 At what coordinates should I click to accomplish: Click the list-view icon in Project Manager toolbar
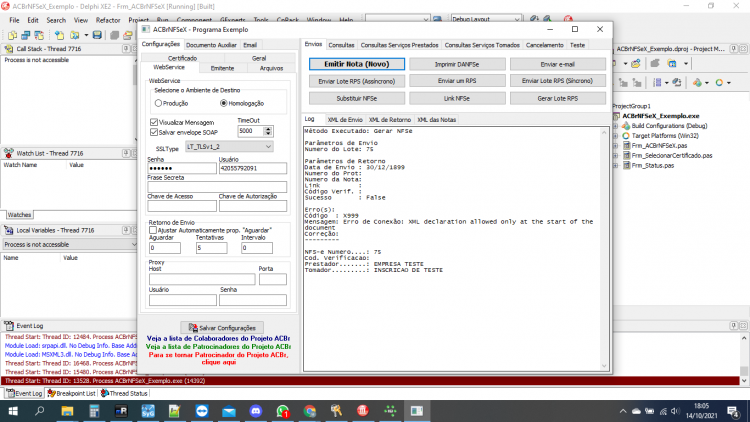[x=657, y=83]
